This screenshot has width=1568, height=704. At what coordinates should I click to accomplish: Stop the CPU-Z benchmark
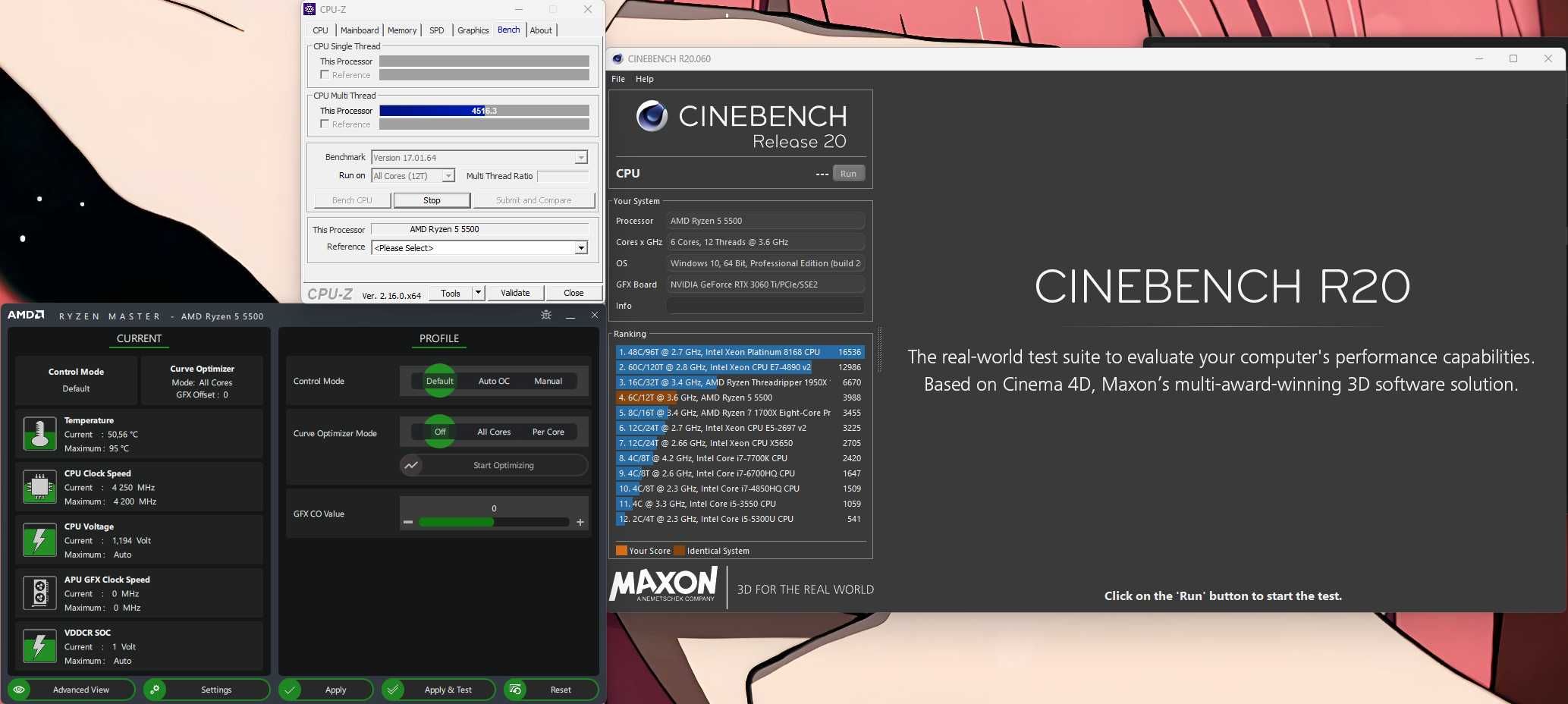point(432,200)
